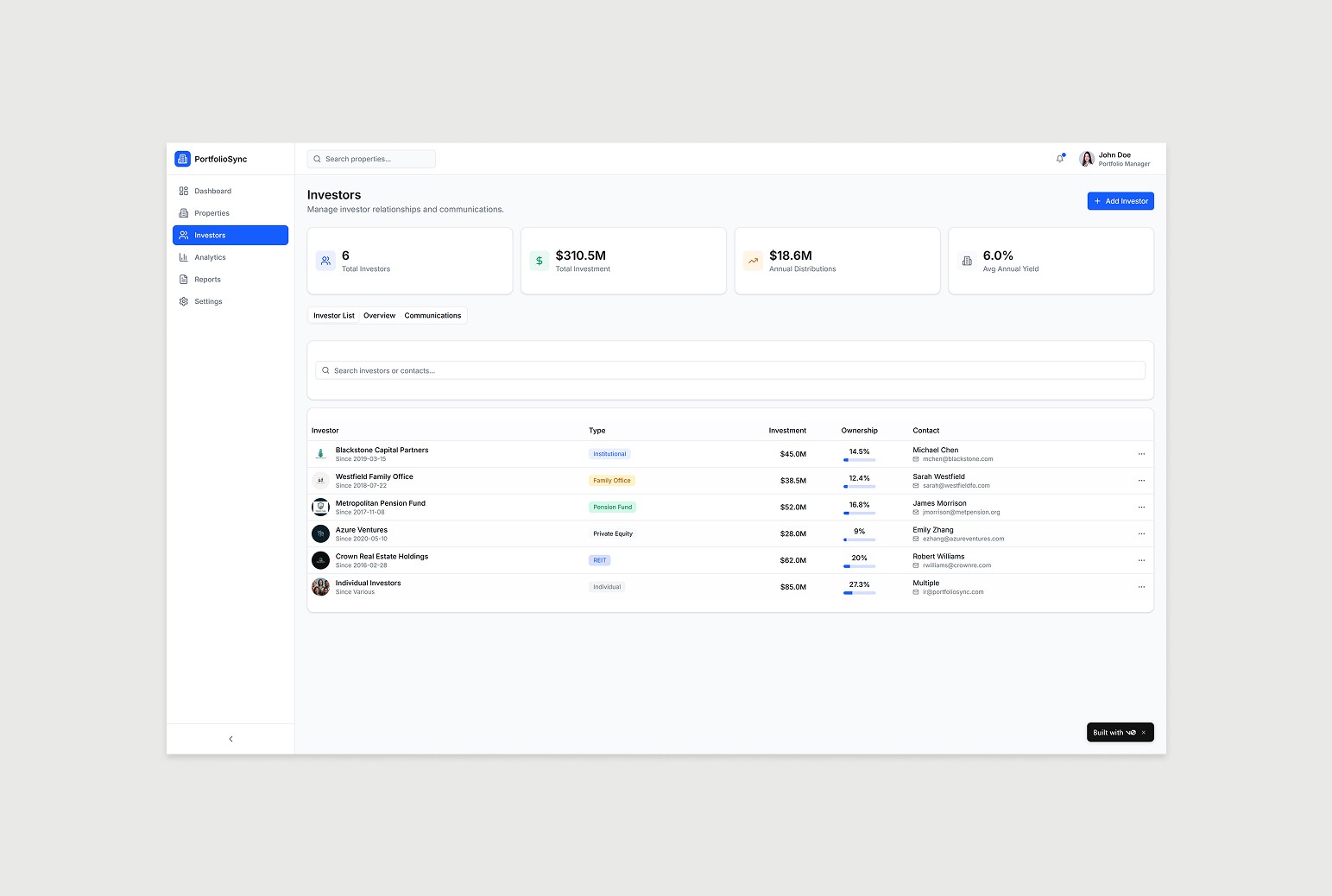Open row actions menu for Blackstone Capital Partners
Screen dimensions: 1332x896
(x=1141, y=454)
